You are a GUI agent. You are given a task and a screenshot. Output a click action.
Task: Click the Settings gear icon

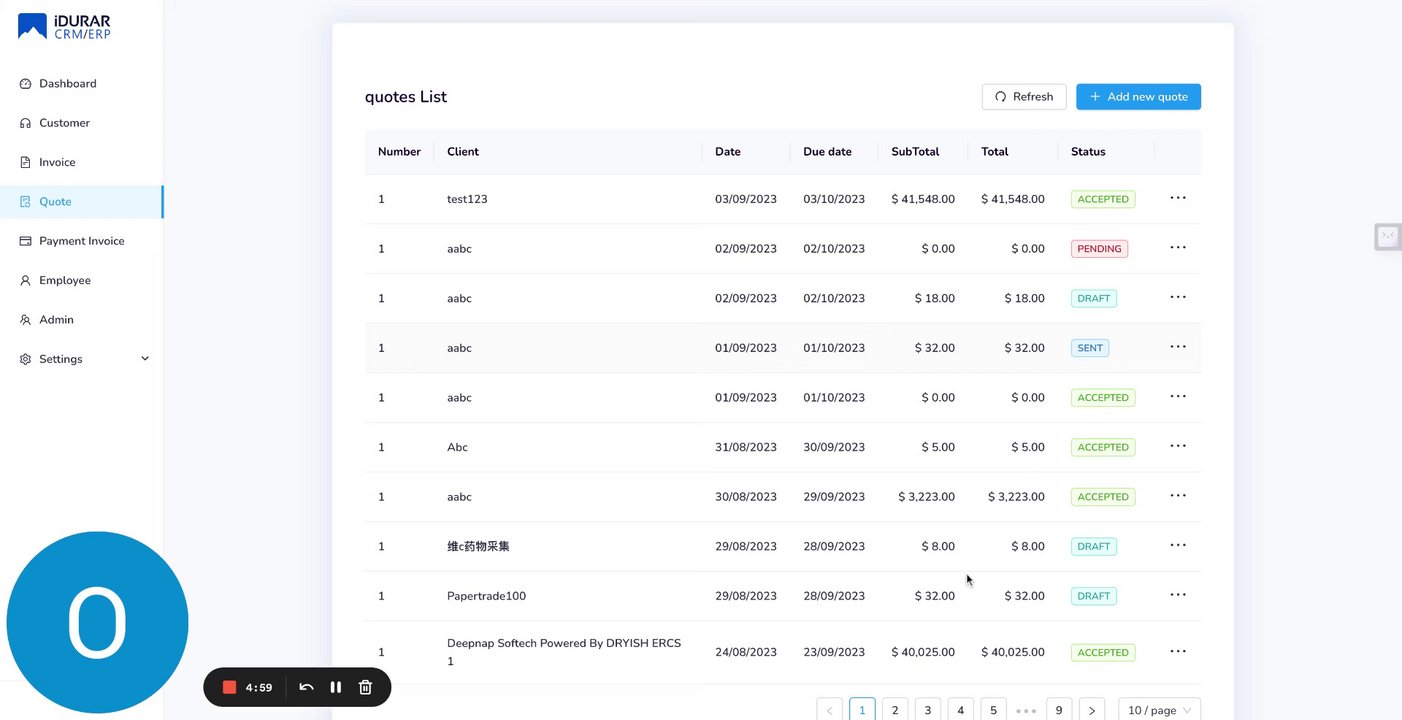pos(26,359)
